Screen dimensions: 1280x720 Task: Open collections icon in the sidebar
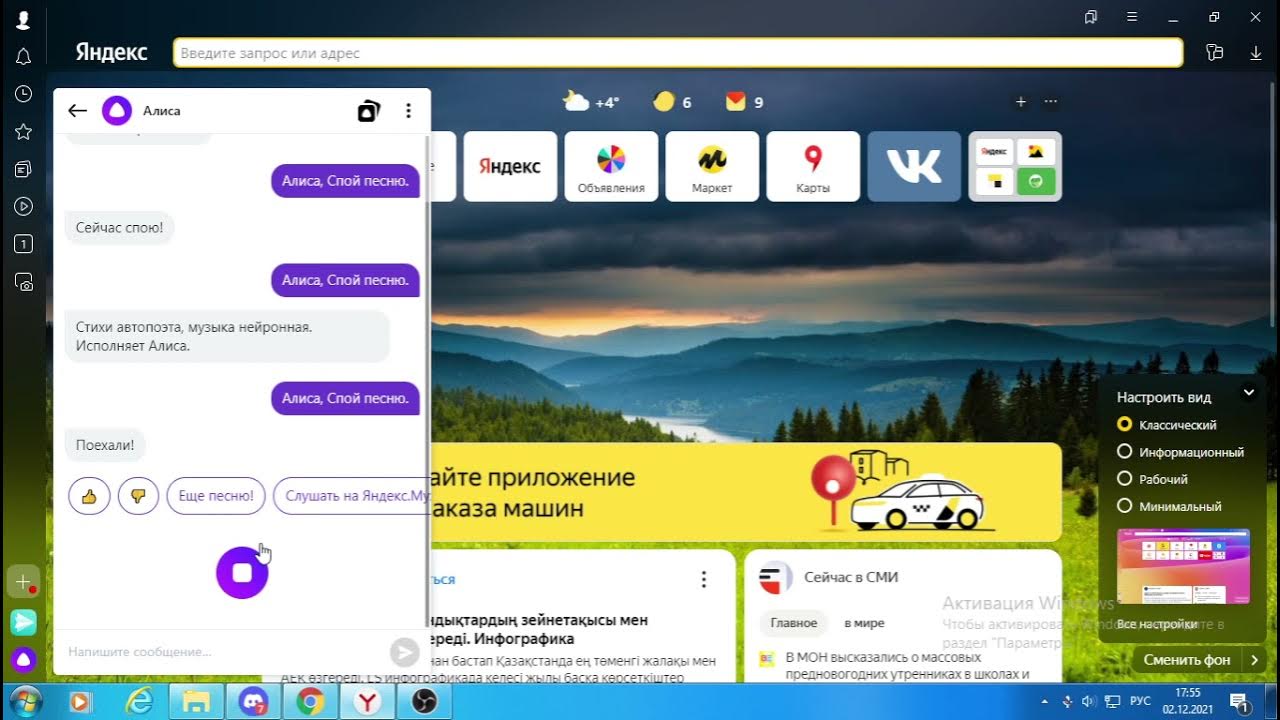24,169
